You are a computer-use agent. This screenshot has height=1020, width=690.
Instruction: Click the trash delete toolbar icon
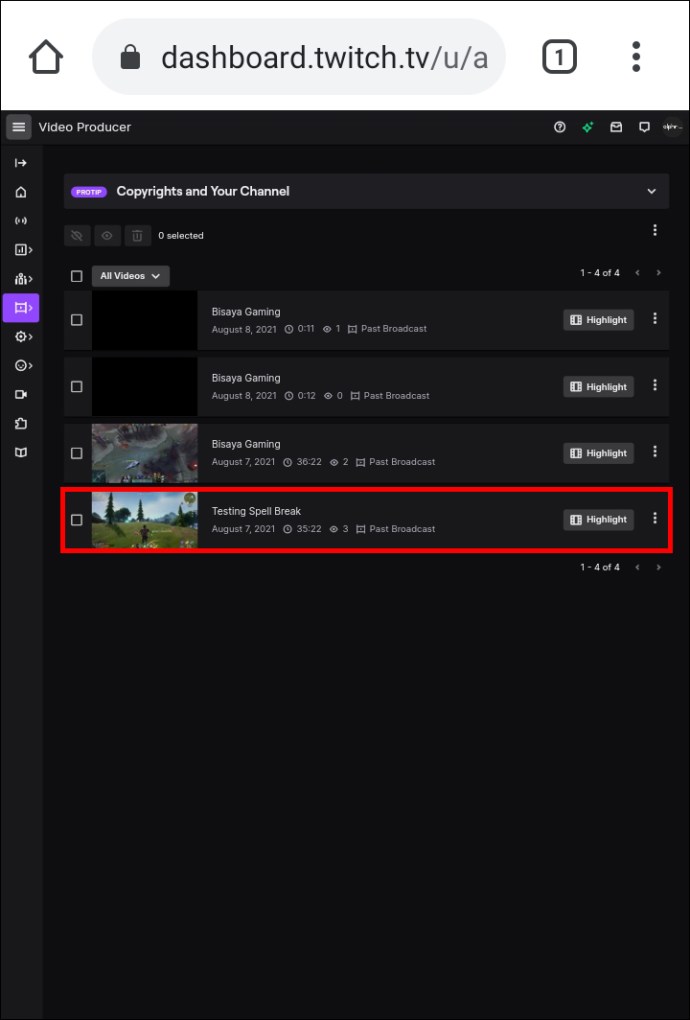[x=137, y=235]
